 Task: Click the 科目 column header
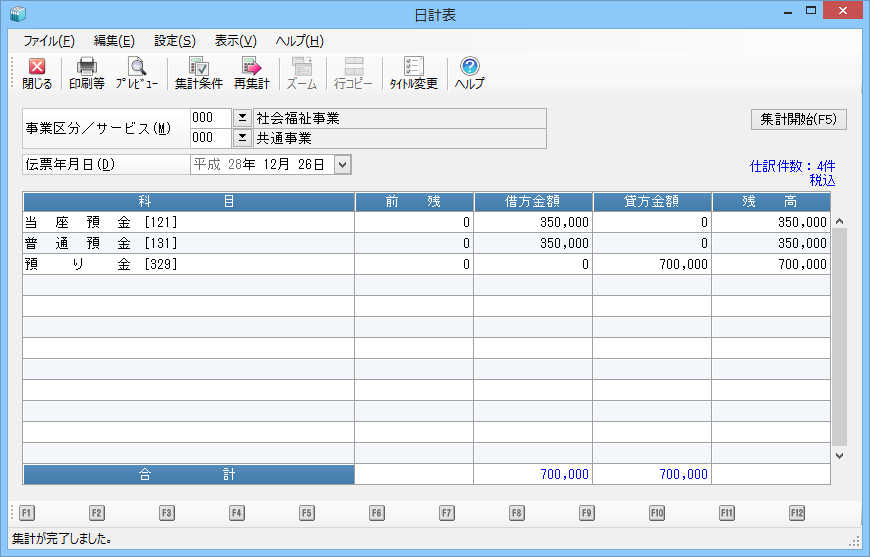(188, 201)
